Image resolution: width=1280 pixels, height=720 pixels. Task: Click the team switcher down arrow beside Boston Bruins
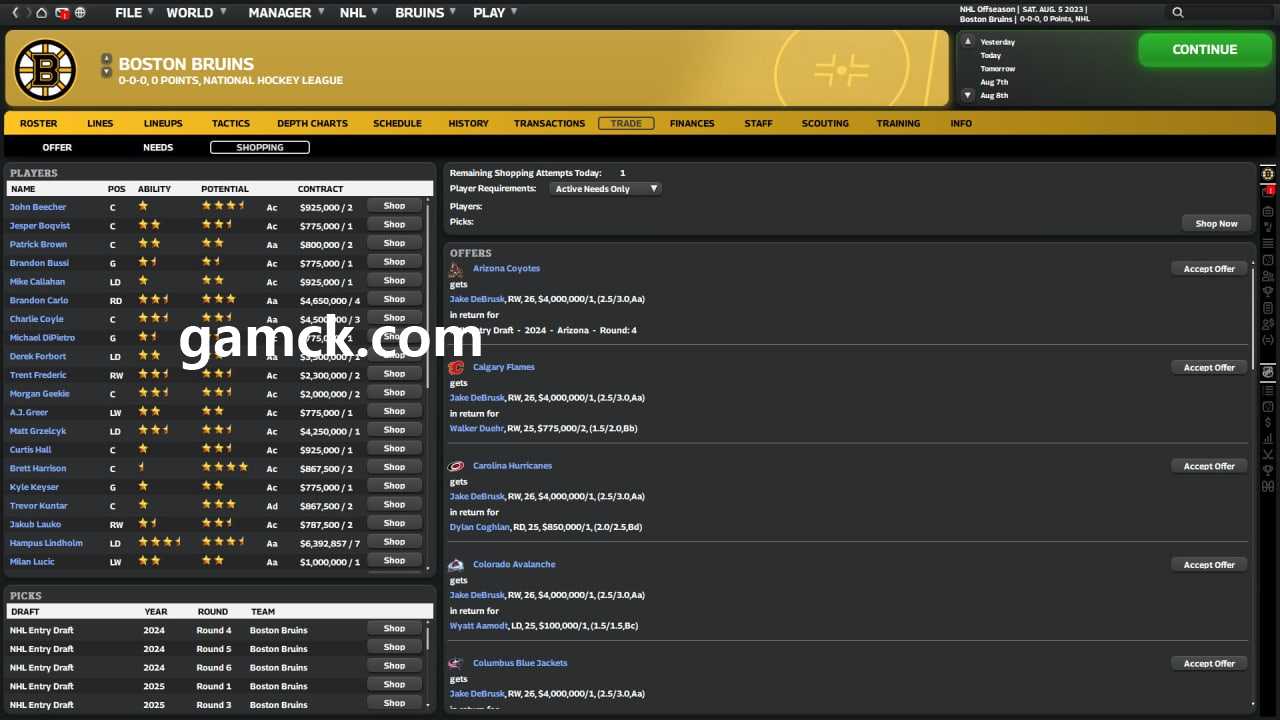pos(106,72)
